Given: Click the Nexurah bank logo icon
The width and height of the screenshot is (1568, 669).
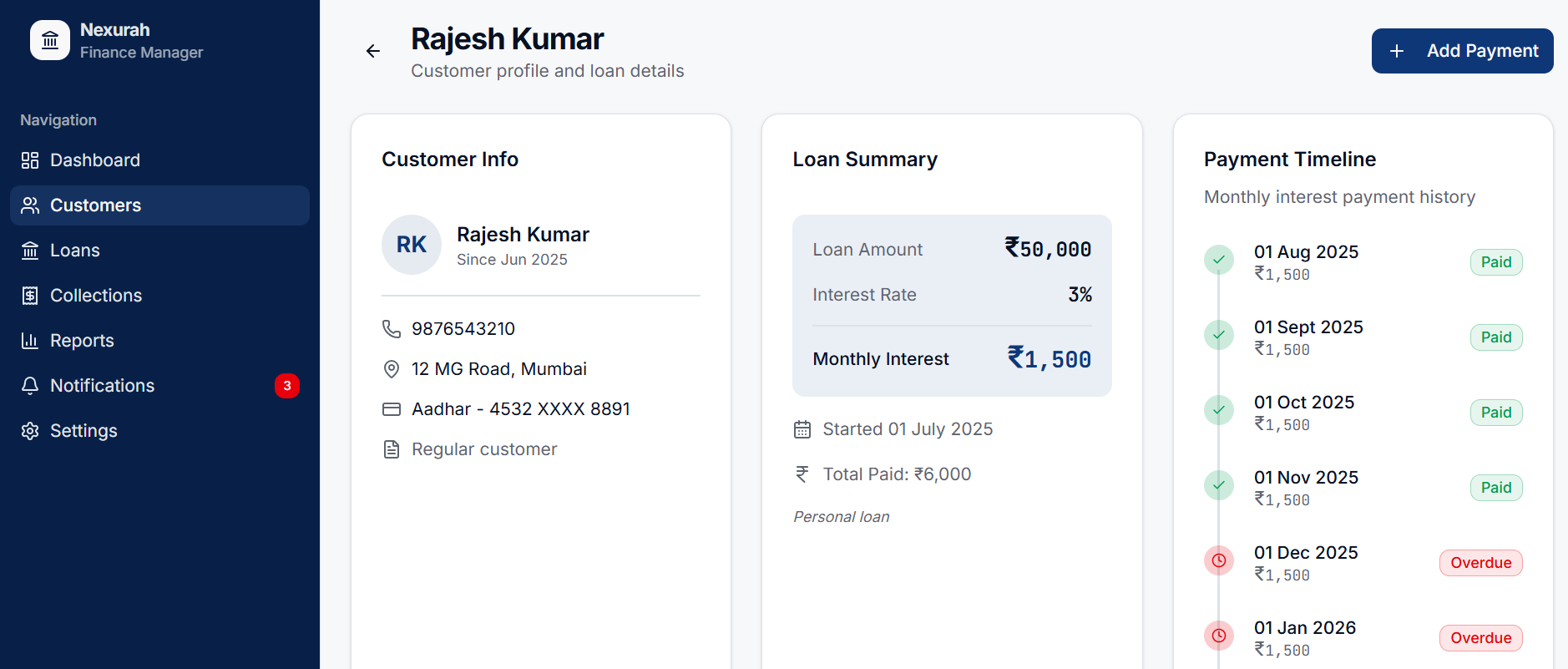Looking at the screenshot, I should 50,40.
